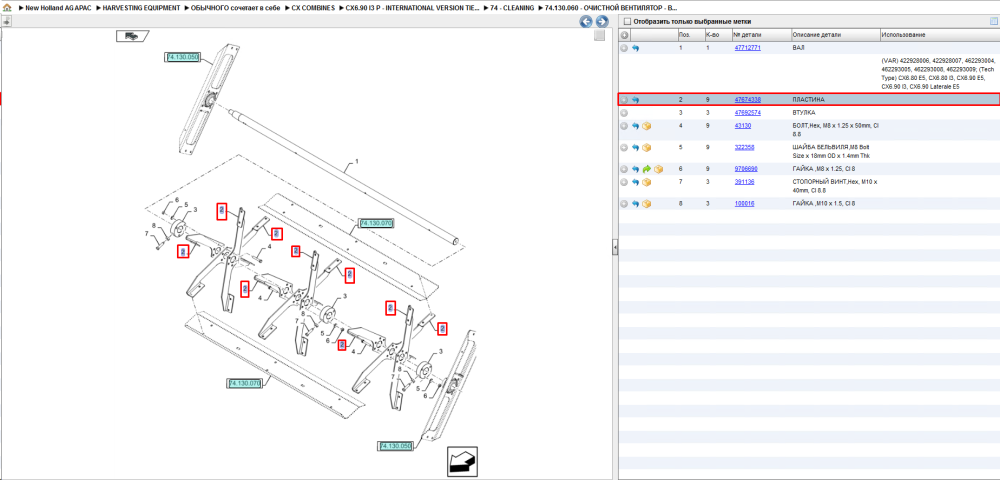Open part number link 47692574
Image resolution: width=1000 pixels, height=480 pixels.
pyautogui.click(x=747, y=113)
